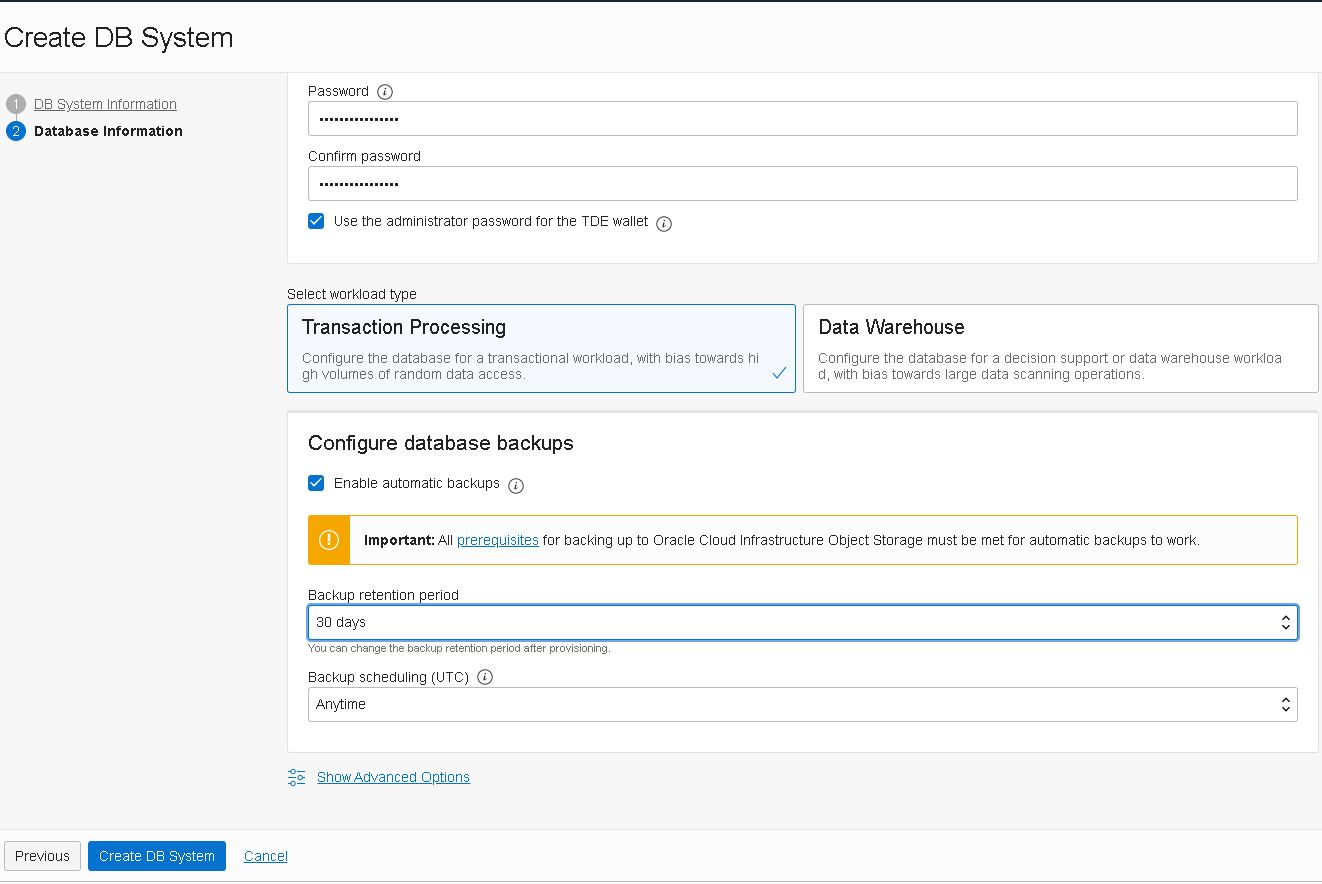Click the Backup scheduling (UTC) info icon
The height and width of the screenshot is (884, 1322).
click(x=485, y=677)
